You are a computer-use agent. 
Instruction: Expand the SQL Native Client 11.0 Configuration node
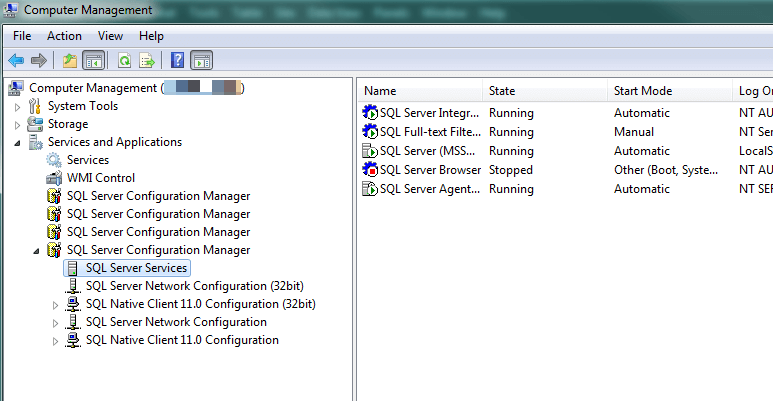click(x=55, y=341)
